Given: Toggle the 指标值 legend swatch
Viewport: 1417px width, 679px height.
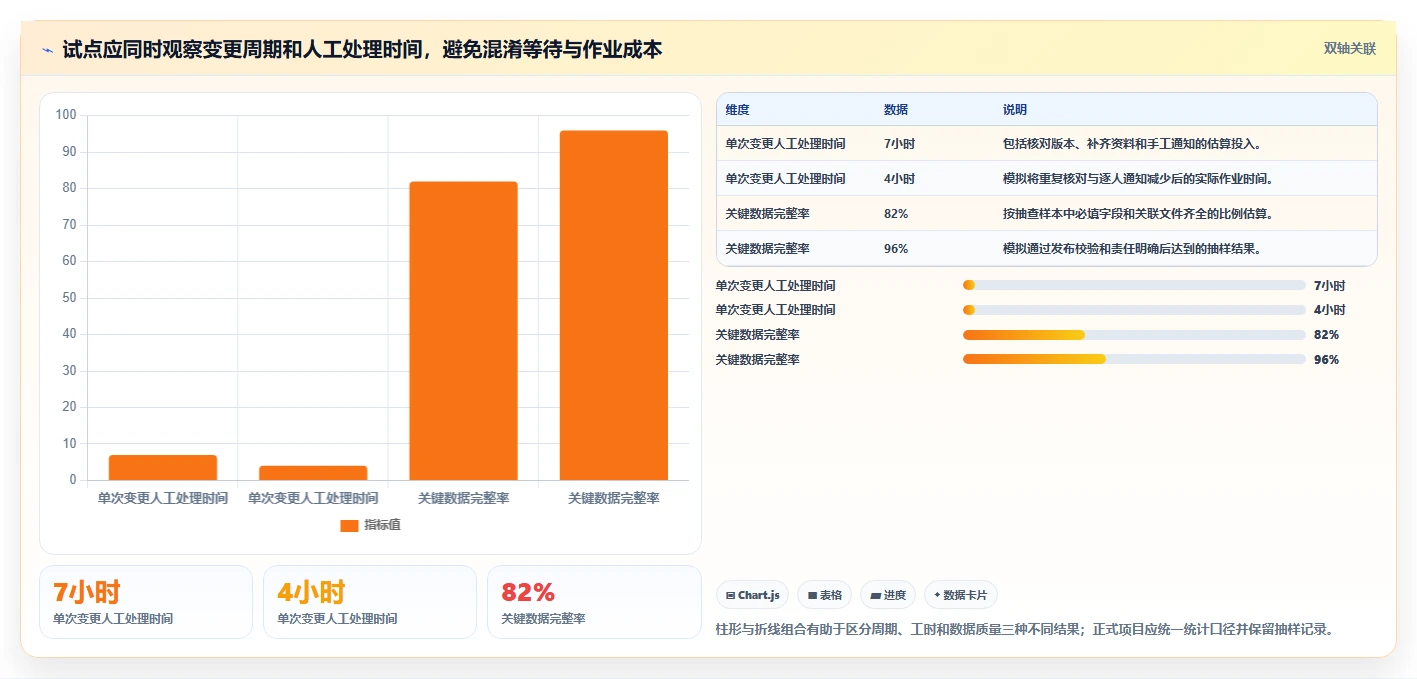Looking at the screenshot, I should 349,526.
